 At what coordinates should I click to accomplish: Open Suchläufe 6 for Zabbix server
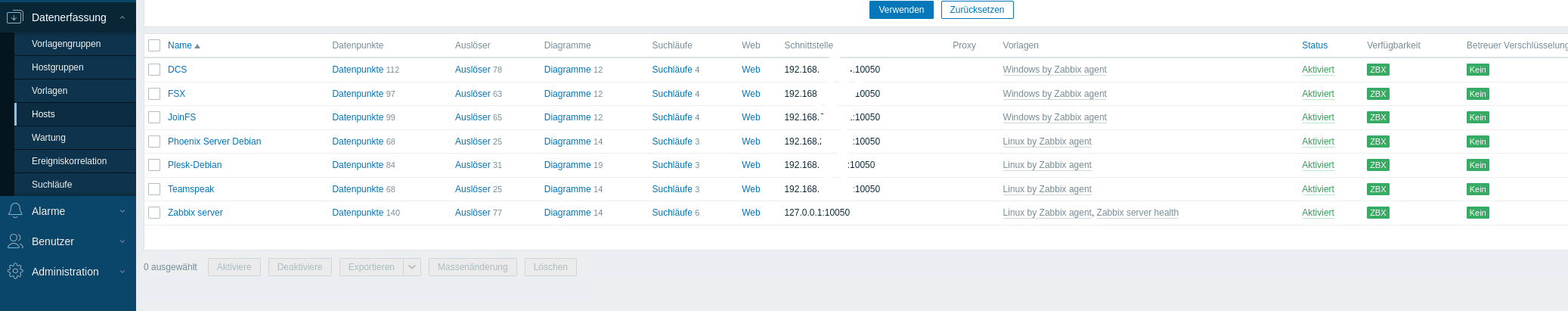pos(672,213)
